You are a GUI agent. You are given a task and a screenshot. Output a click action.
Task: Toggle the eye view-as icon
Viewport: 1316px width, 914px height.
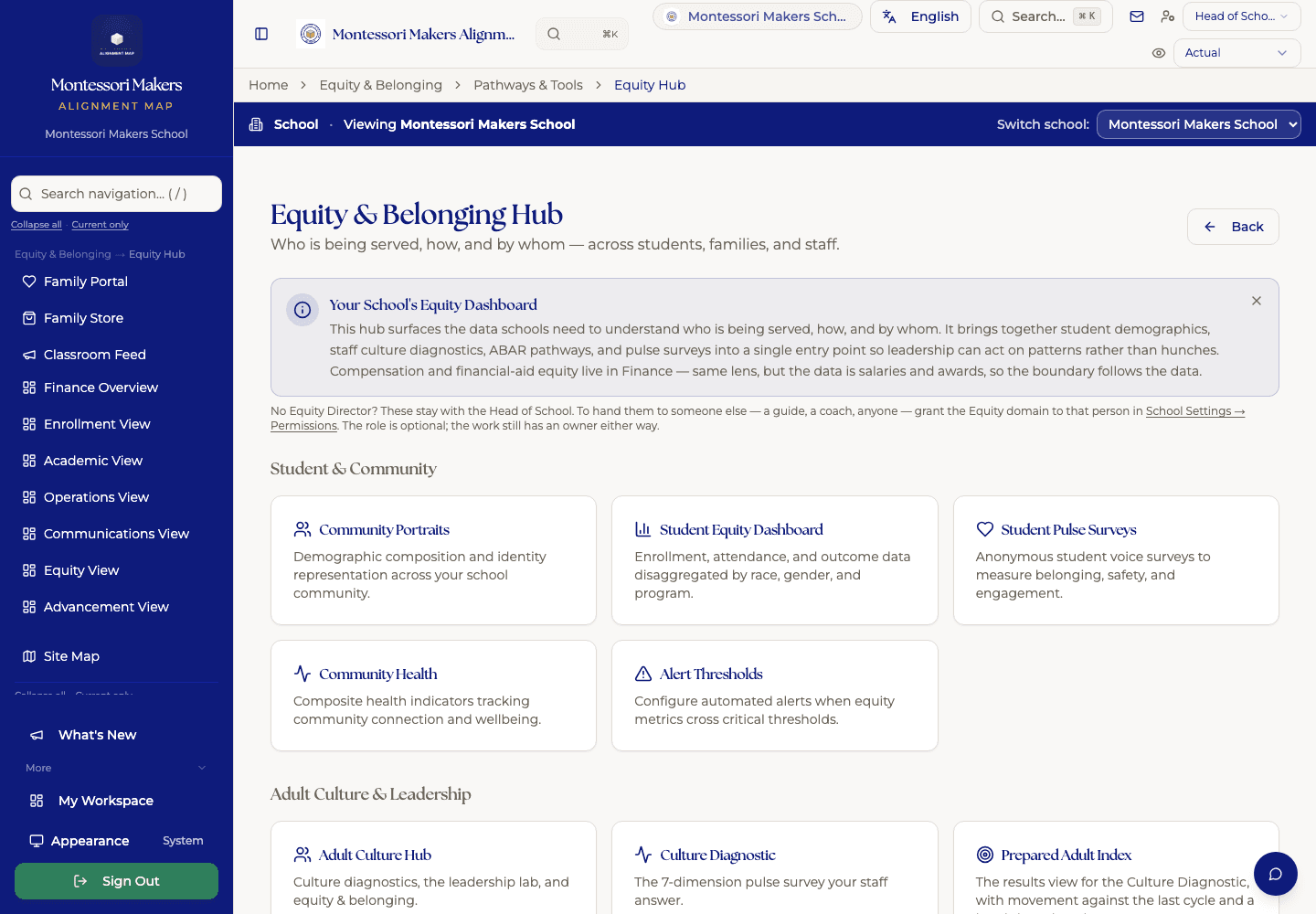coord(1159,53)
